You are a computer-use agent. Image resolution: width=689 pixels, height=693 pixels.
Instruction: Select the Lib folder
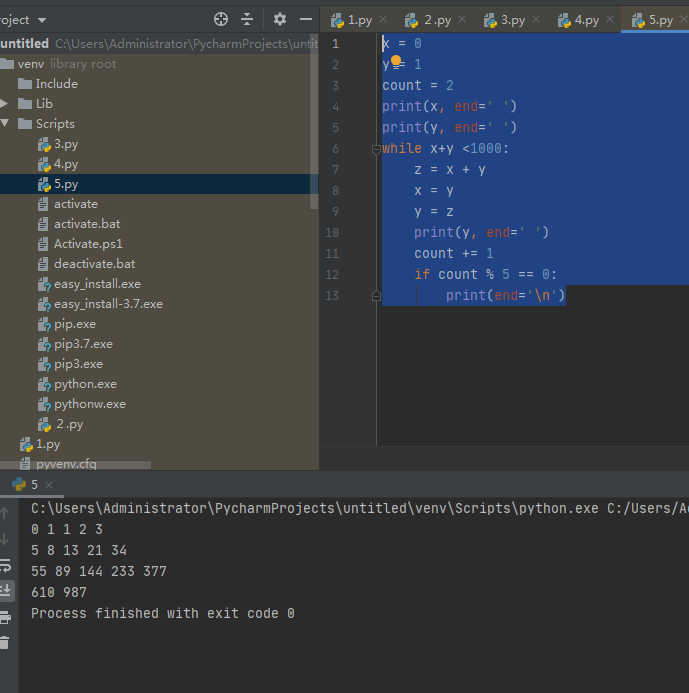pyautogui.click(x=44, y=104)
